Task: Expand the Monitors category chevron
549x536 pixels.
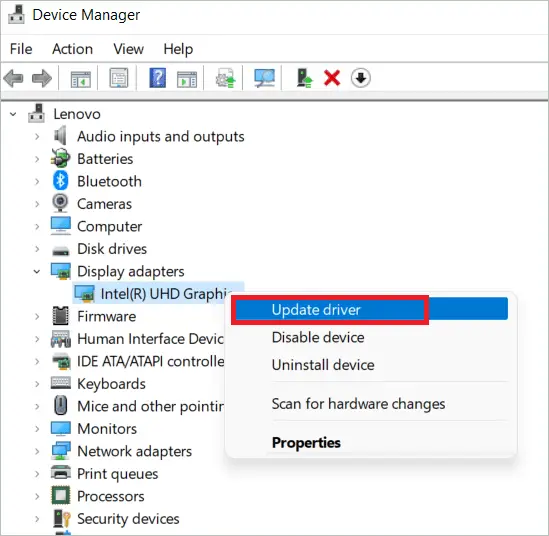Action: (37, 429)
